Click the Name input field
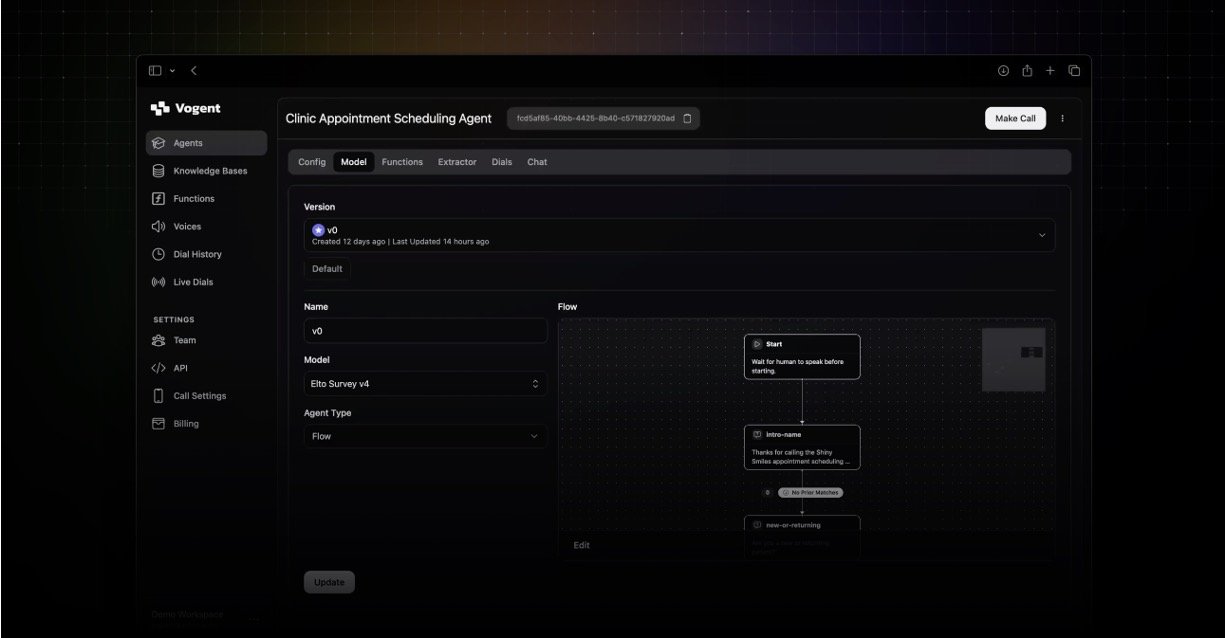The height and width of the screenshot is (638, 1226). (x=425, y=331)
